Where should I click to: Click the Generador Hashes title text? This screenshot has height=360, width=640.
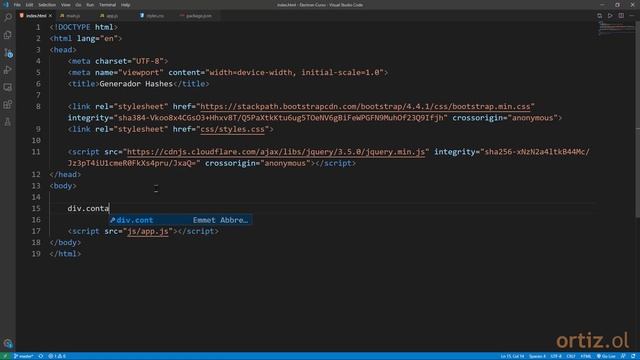pos(136,84)
